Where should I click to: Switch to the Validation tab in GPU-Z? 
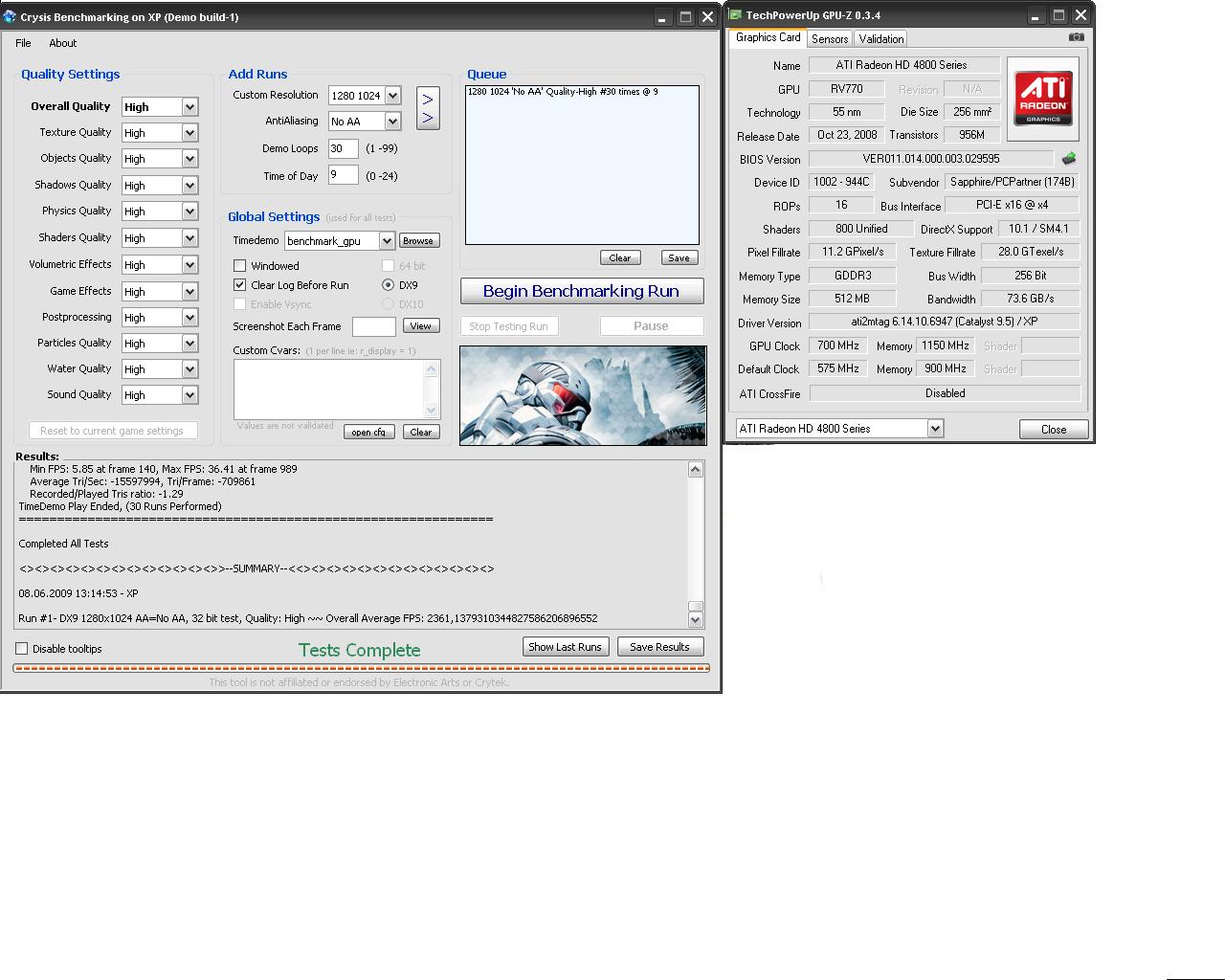click(880, 39)
